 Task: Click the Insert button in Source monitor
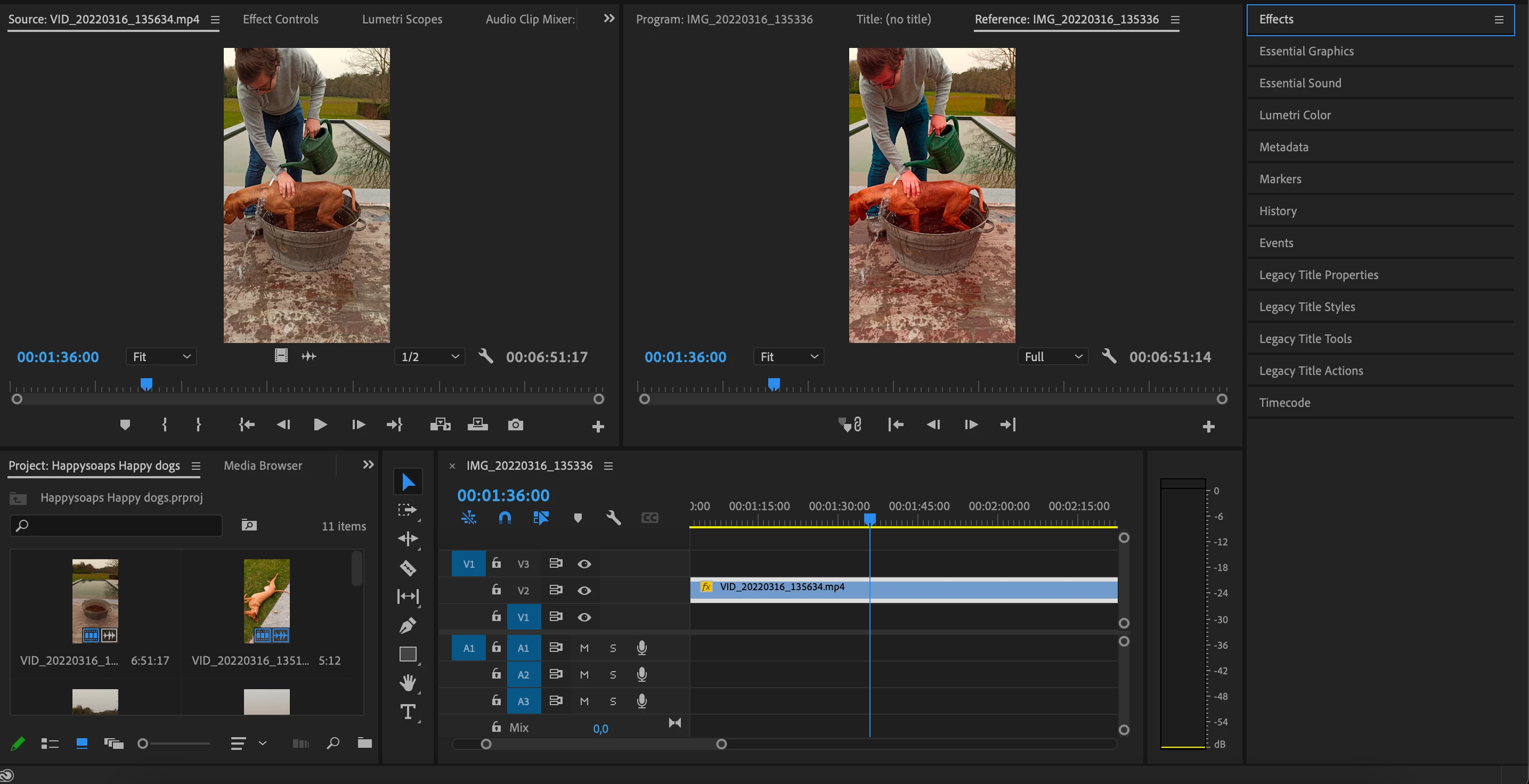pos(440,425)
